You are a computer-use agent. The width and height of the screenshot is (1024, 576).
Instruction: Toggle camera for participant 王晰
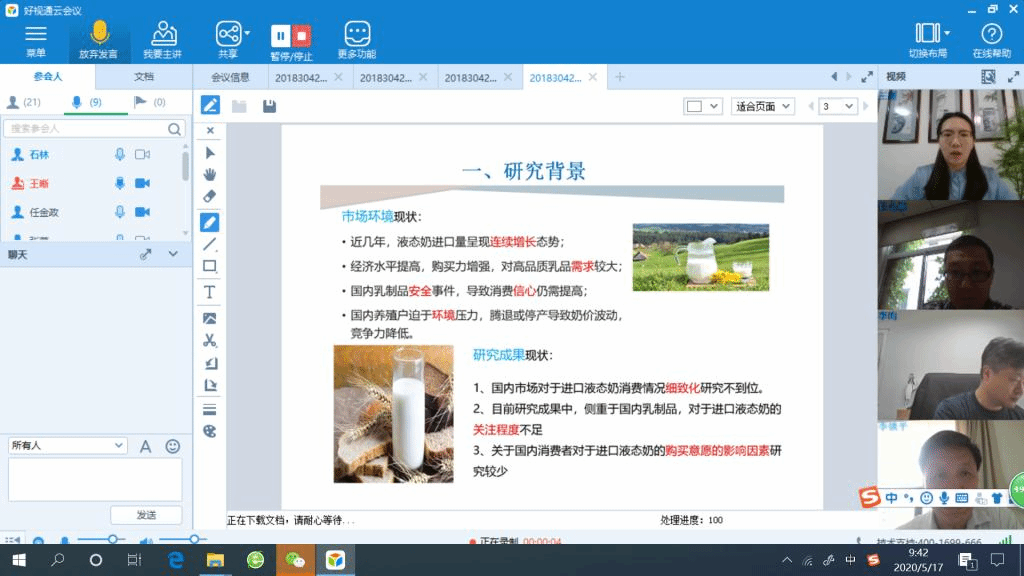click(x=142, y=183)
